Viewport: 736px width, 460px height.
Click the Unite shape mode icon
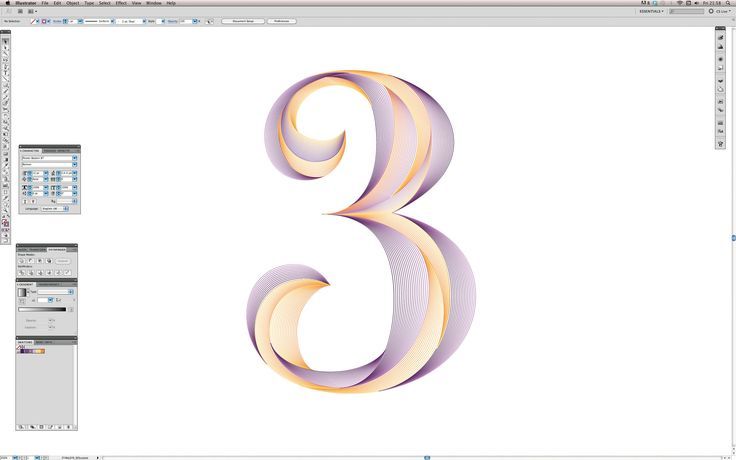22,261
